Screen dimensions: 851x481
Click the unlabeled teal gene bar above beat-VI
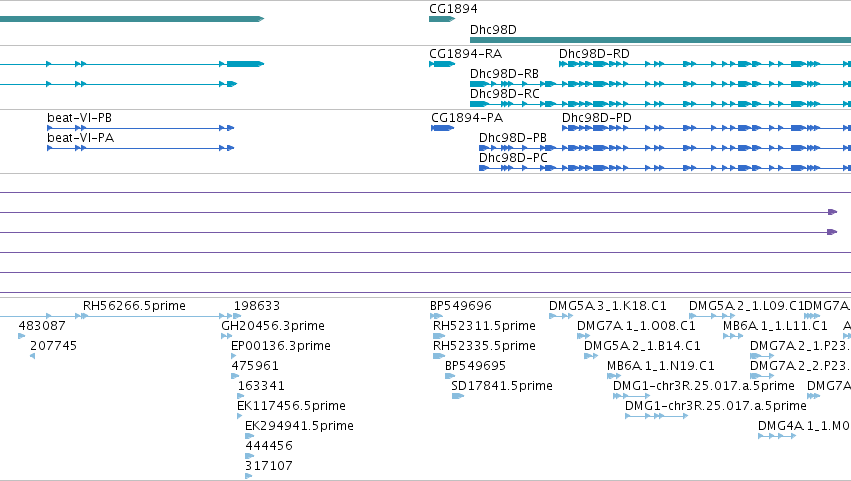coord(132,19)
